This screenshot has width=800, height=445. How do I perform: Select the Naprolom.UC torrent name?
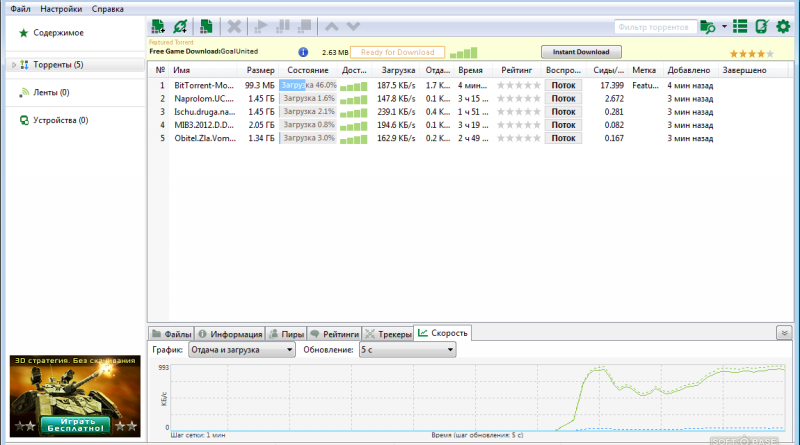(x=204, y=99)
